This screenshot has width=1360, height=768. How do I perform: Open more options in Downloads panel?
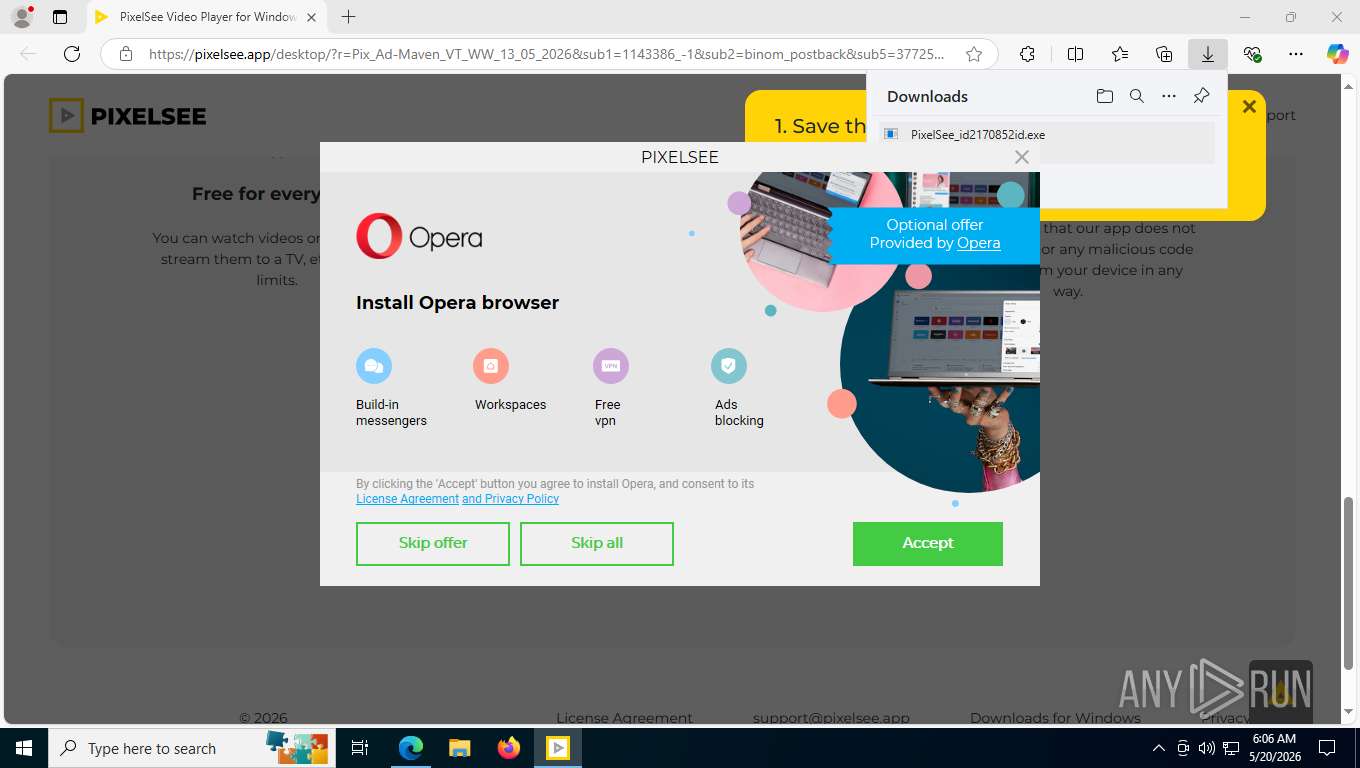(1168, 96)
